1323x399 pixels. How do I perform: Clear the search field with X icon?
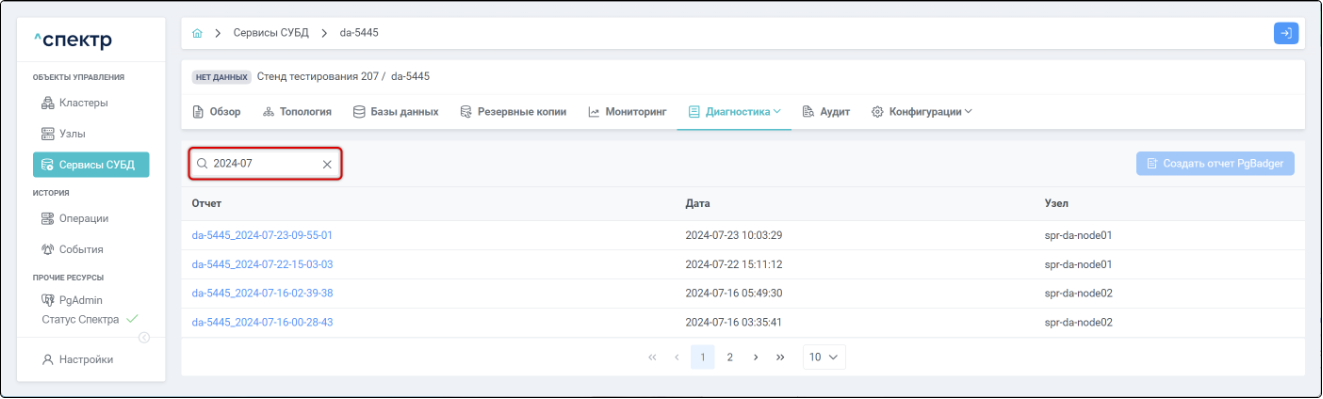(x=326, y=163)
